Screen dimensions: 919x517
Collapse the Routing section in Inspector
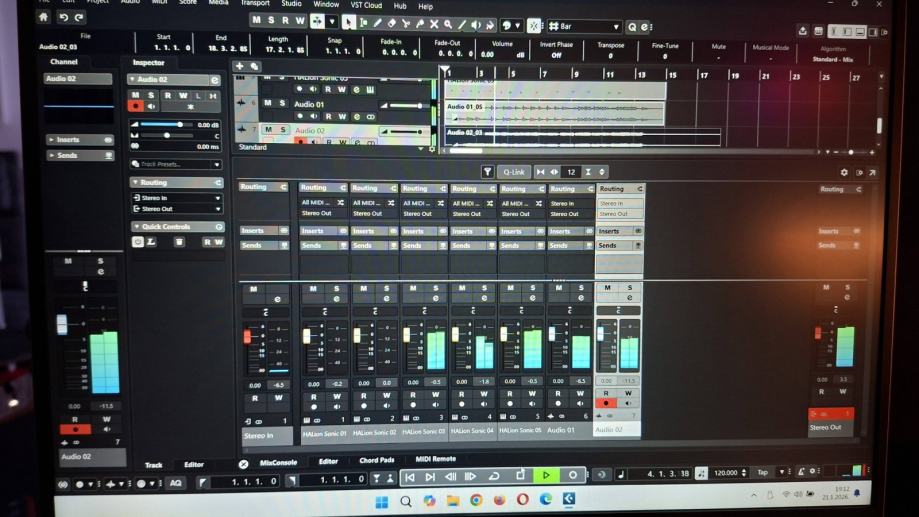[176, 182]
